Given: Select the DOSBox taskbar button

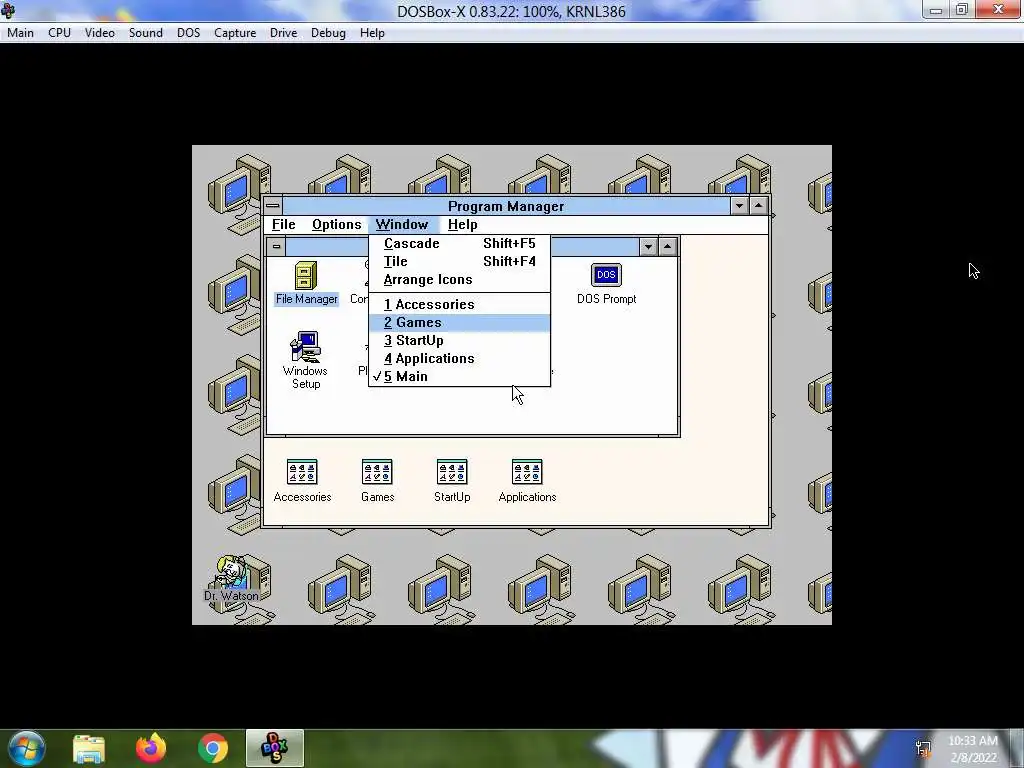Looking at the screenshot, I should [x=274, y=748].
